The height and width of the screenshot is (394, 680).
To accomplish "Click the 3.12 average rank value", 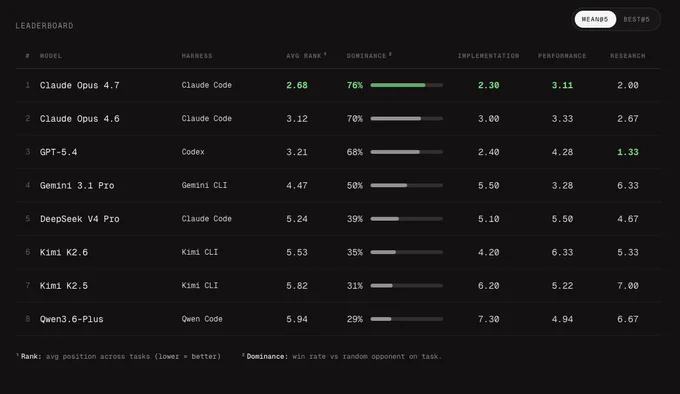I will click(297, 119).
